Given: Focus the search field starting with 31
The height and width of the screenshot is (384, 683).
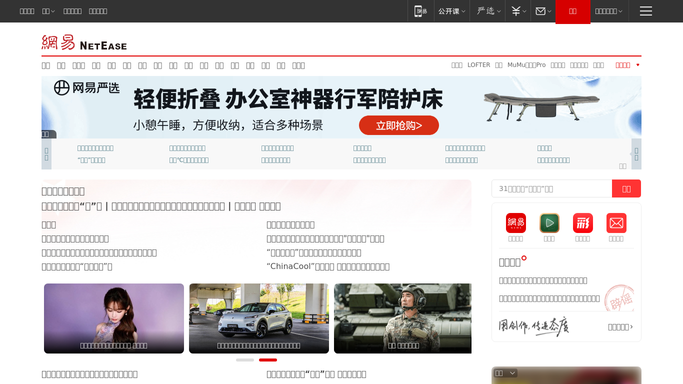Looking at the screenshot, I should click(551, 189).
